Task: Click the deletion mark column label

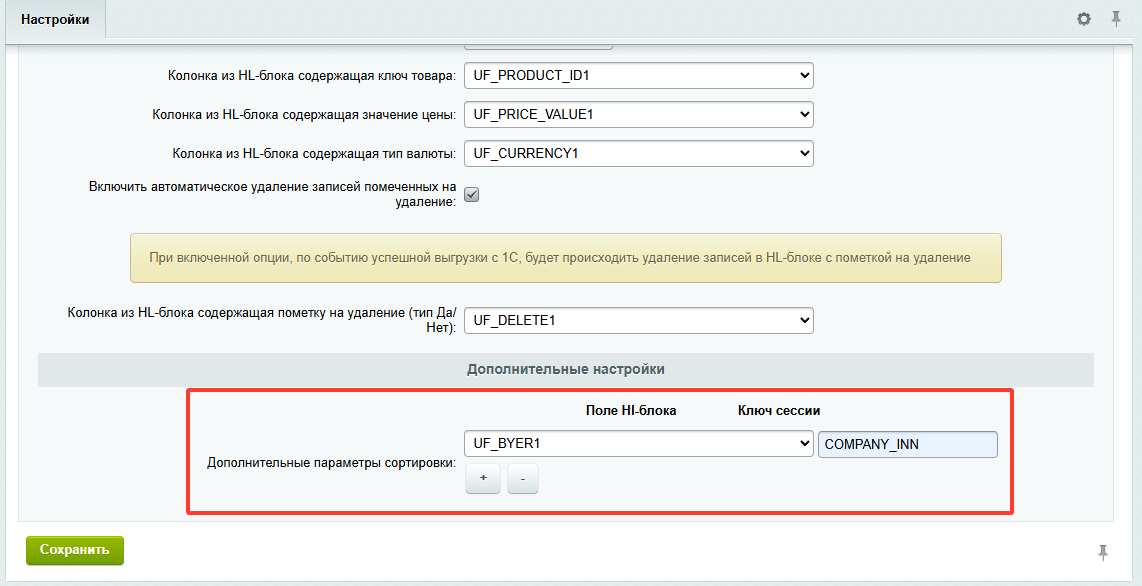Action: tap(262, 320)
